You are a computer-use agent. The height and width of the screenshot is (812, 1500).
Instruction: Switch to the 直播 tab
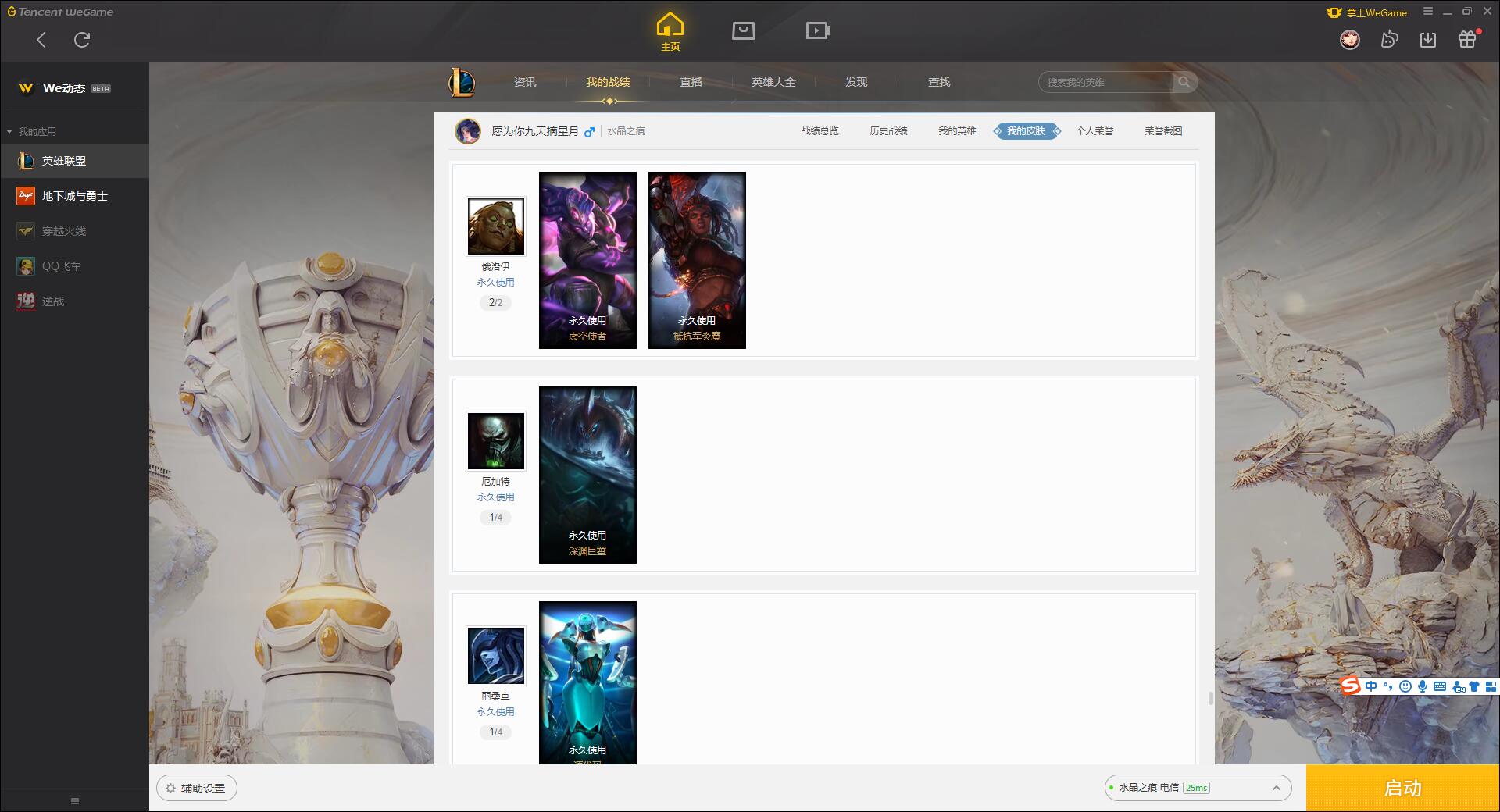[691, 82]
